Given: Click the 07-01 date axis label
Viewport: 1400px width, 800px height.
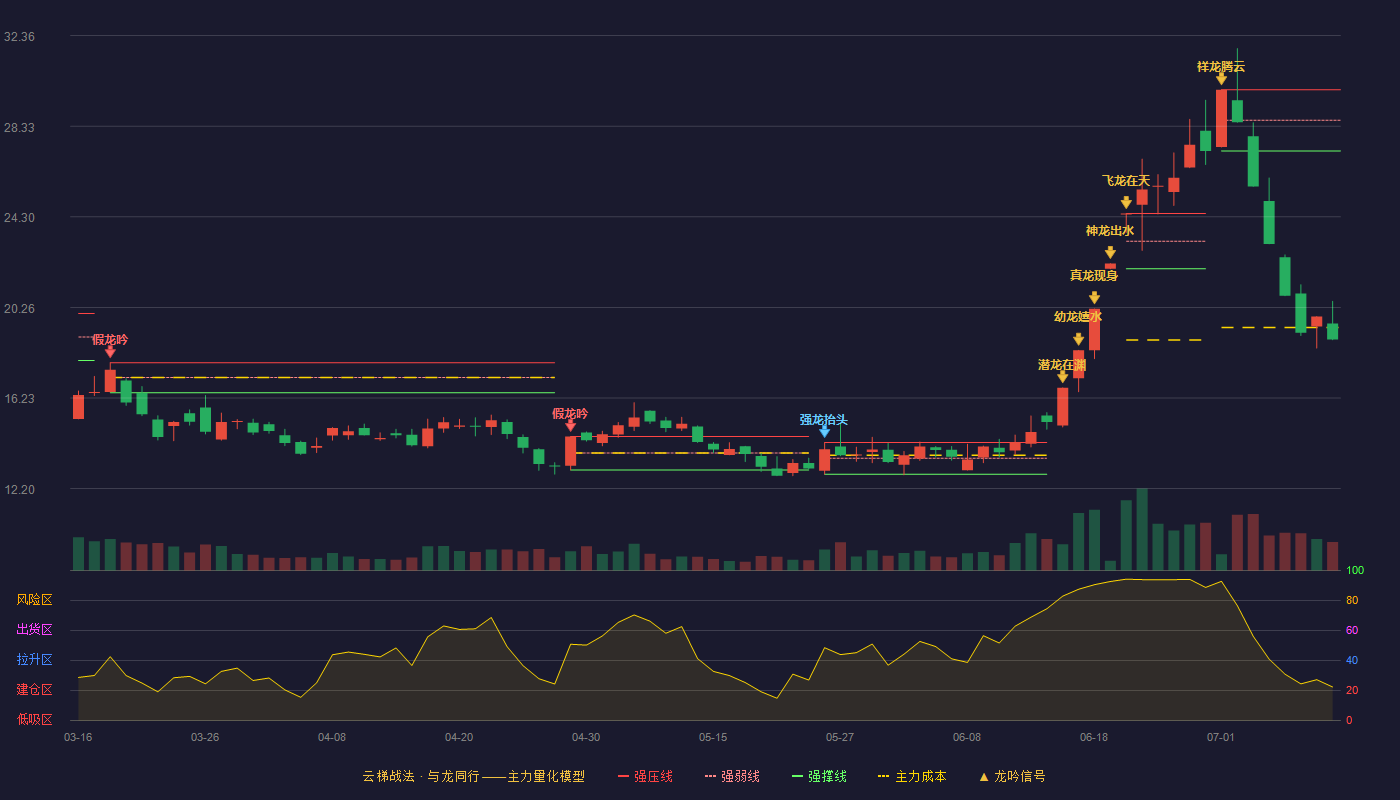Looking at the screenshot, I should (1221, 737).
